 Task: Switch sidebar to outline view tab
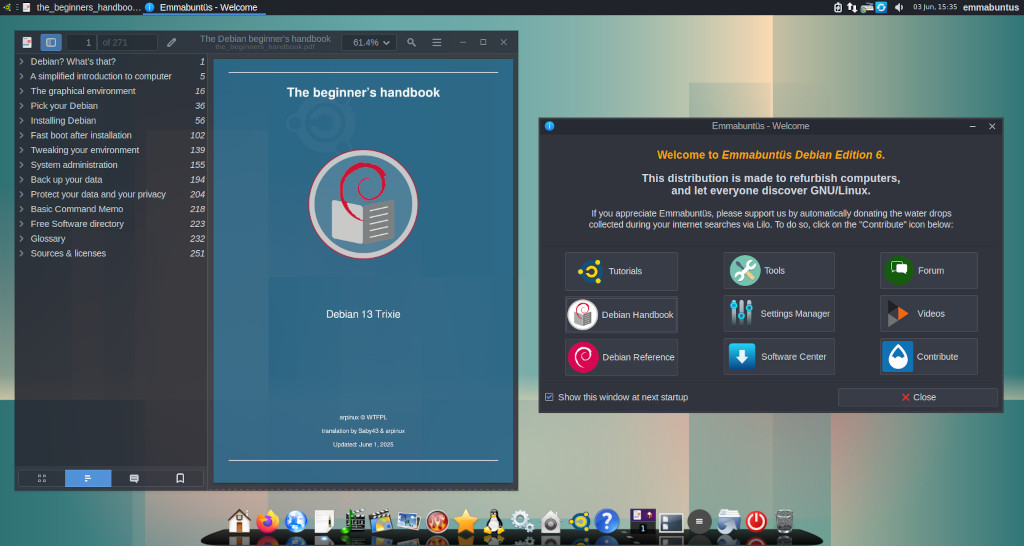click(x=88, y=478)
